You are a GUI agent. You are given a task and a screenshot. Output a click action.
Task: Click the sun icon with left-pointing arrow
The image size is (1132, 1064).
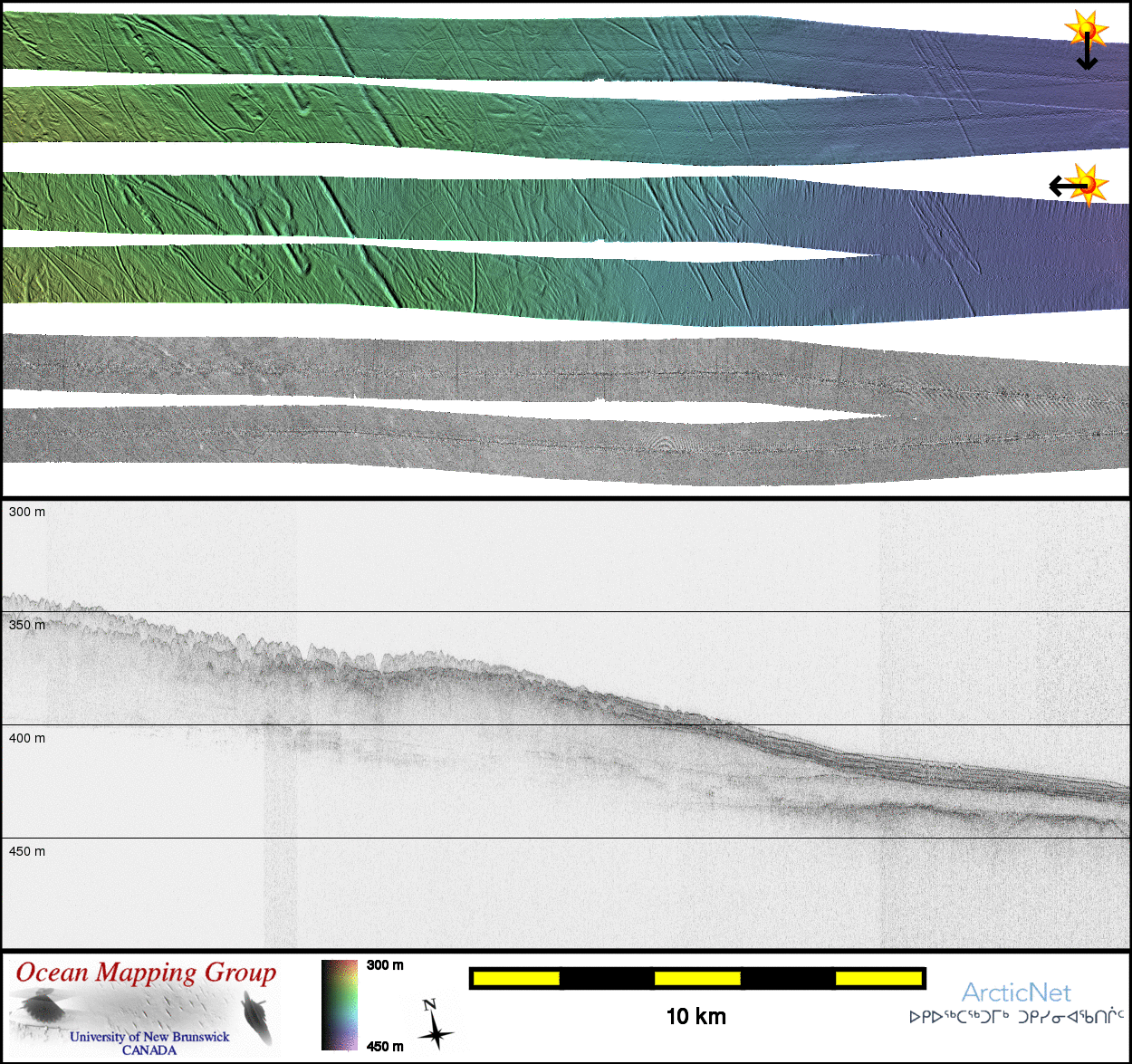point(1089,184)
